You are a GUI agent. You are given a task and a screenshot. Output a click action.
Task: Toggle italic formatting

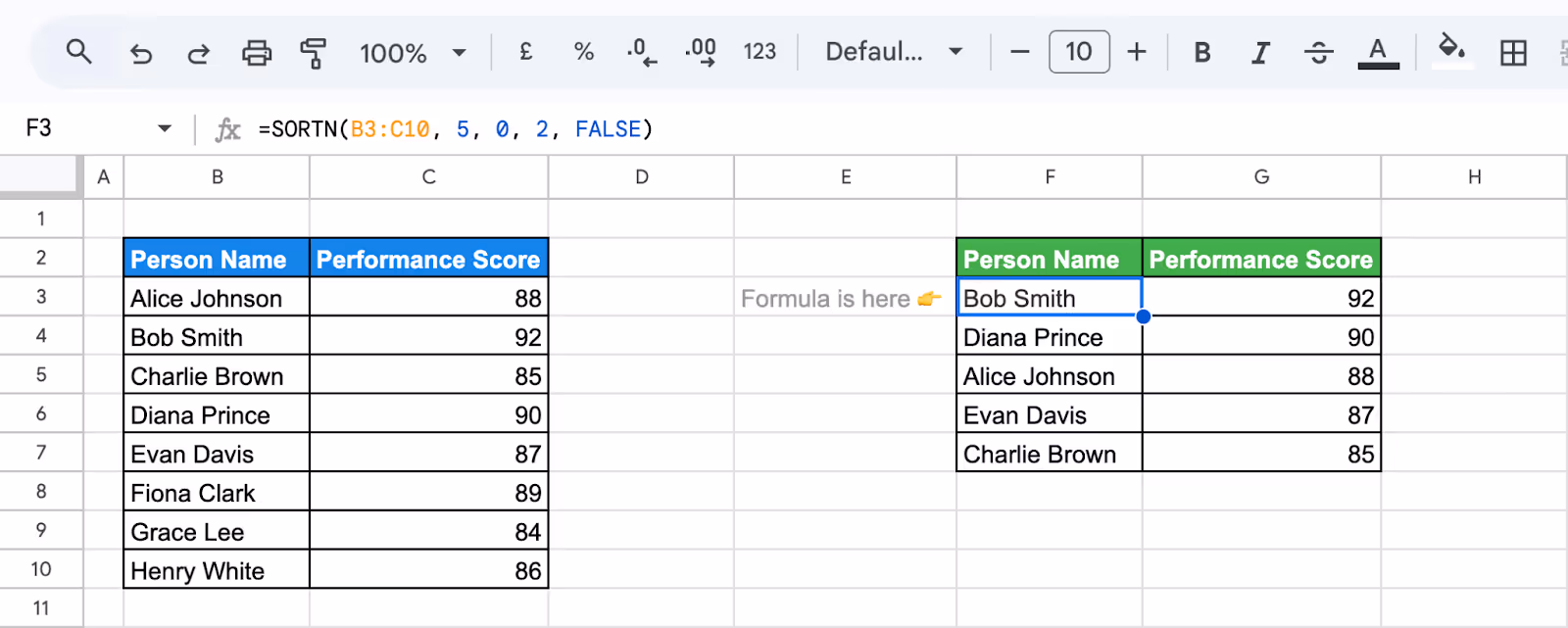pyautogui.click(x=1260, y=53)
